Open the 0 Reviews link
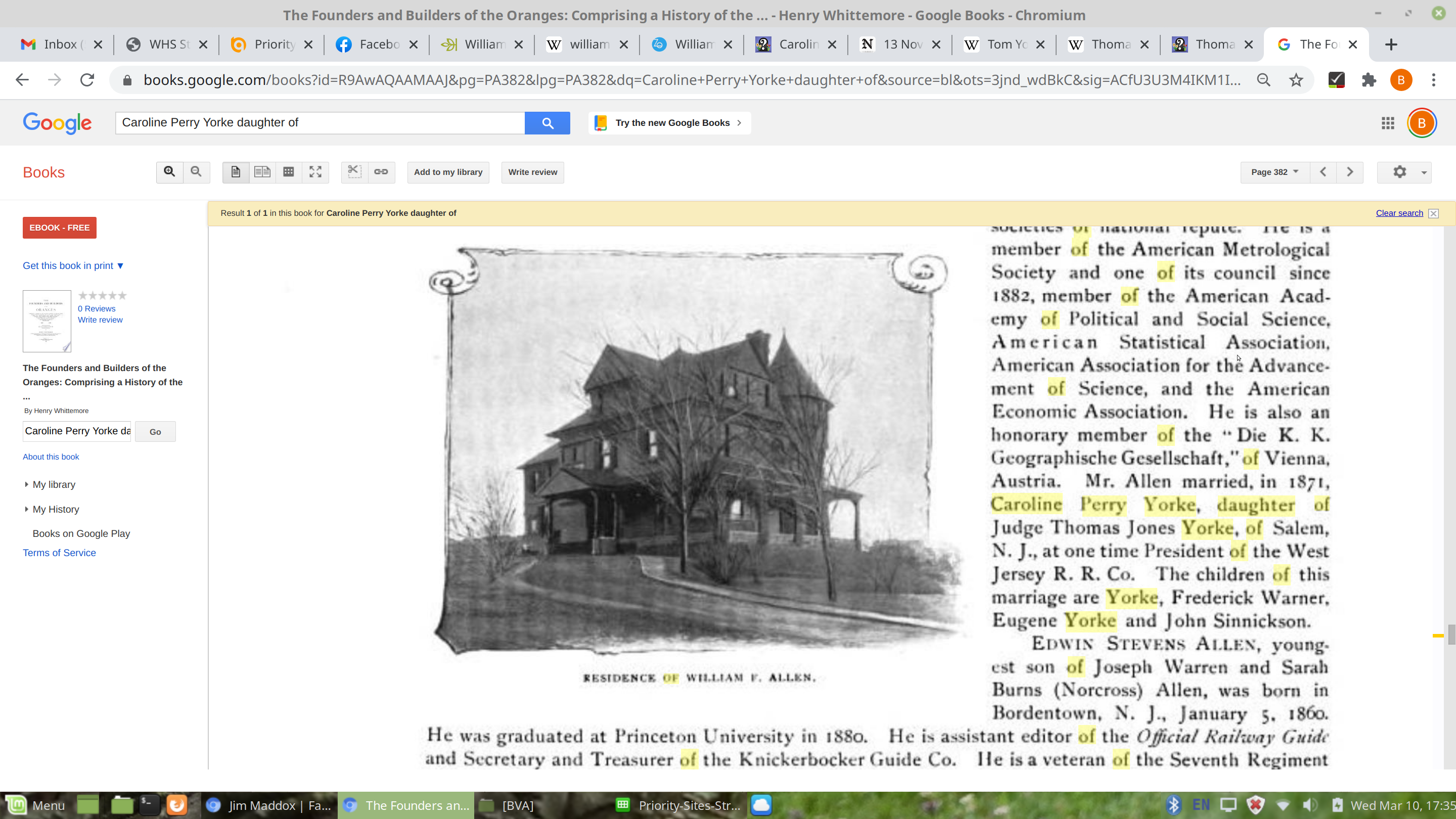 (97, 308)
